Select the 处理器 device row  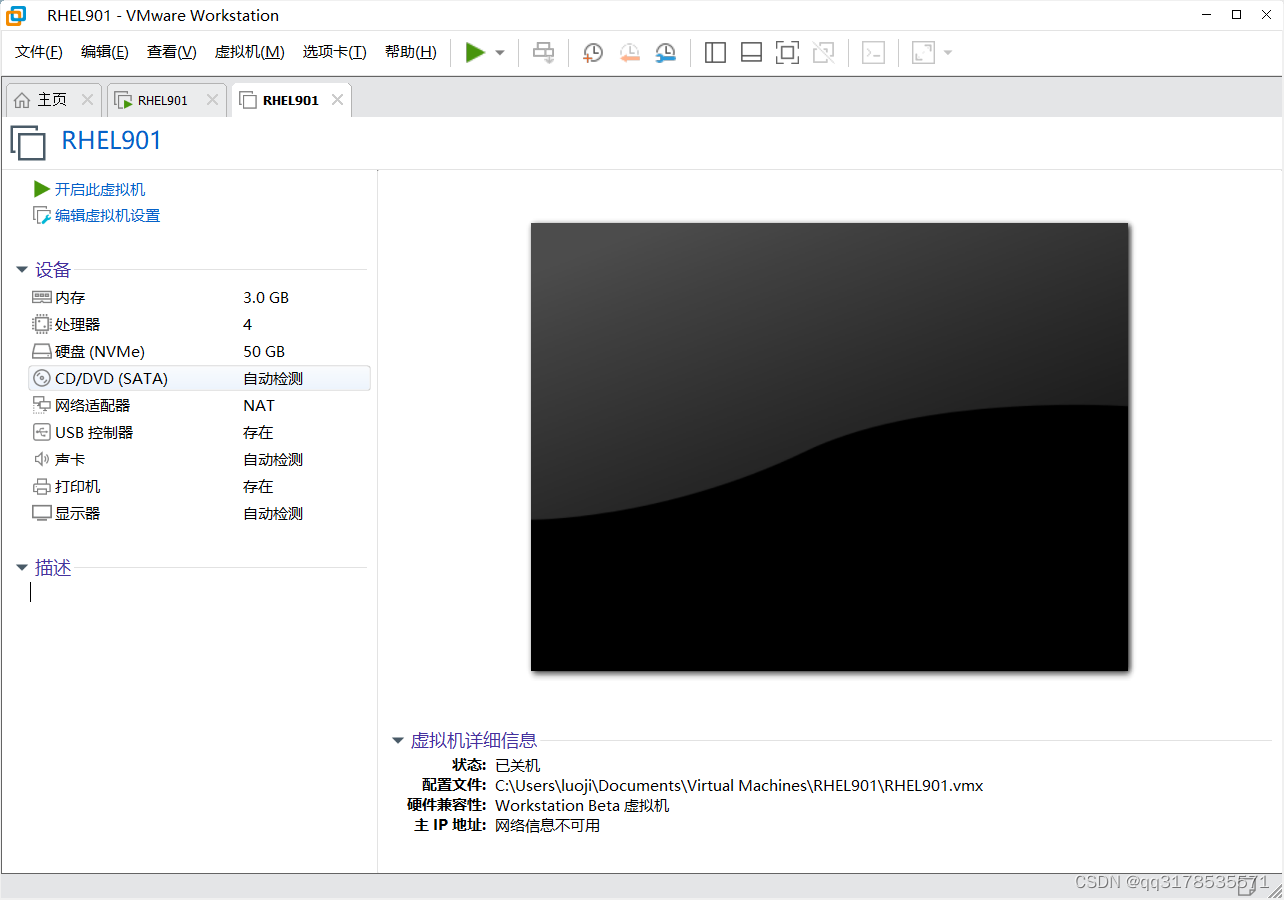pos(200,324)
